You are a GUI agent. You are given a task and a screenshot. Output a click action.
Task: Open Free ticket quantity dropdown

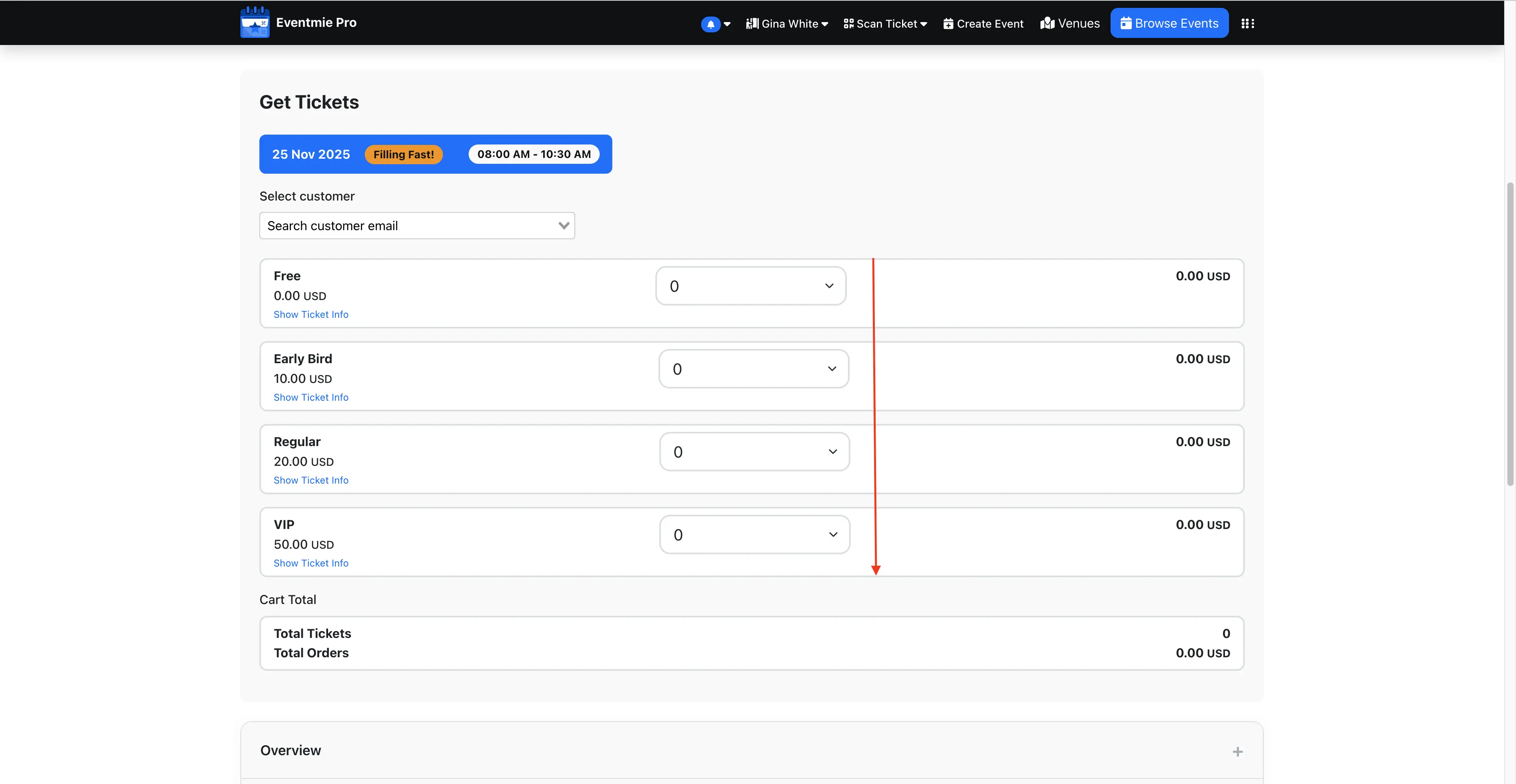pyautogui.click(x=751, y=286)
